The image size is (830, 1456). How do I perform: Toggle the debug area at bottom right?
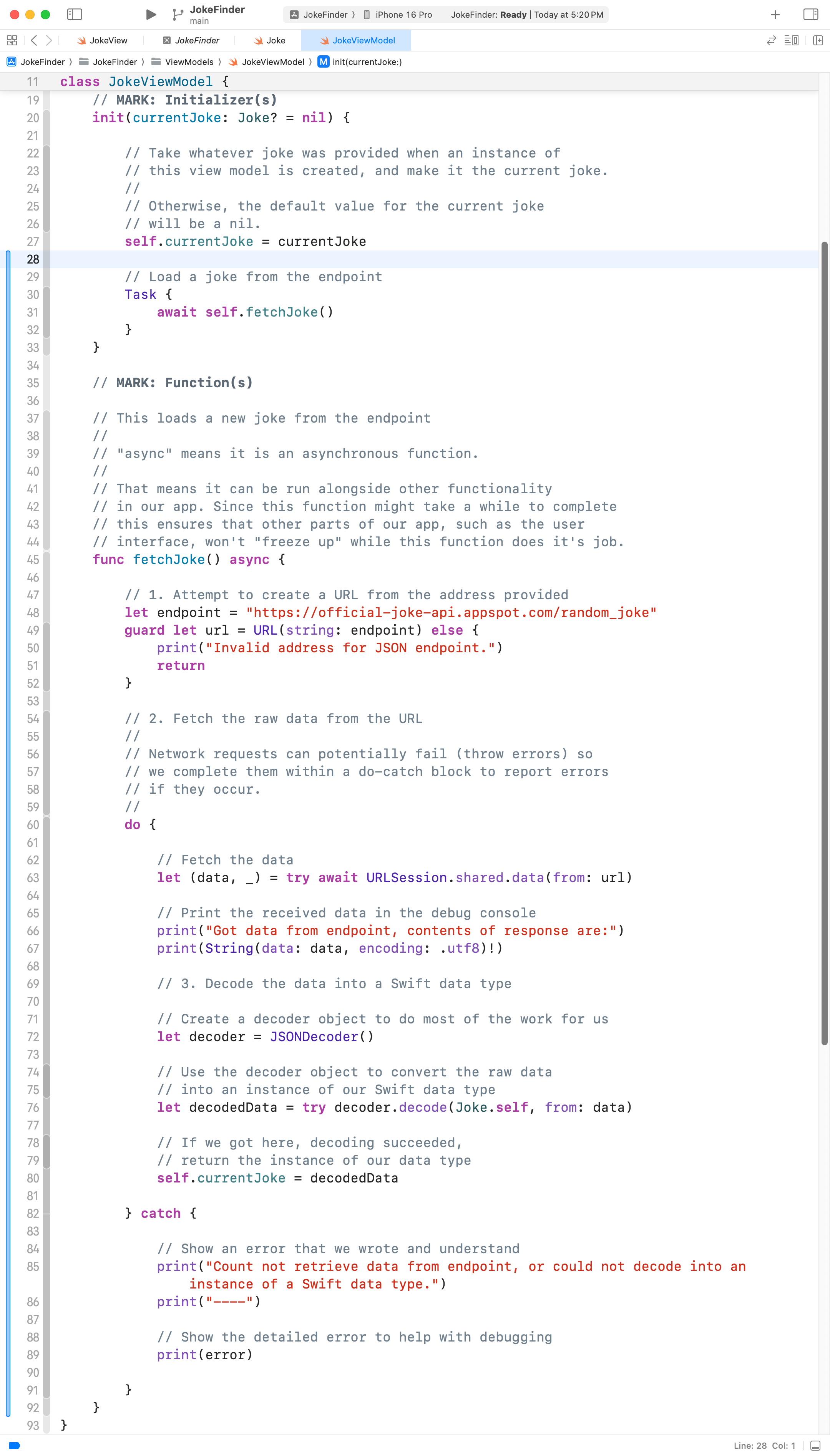coord(815,1445)
